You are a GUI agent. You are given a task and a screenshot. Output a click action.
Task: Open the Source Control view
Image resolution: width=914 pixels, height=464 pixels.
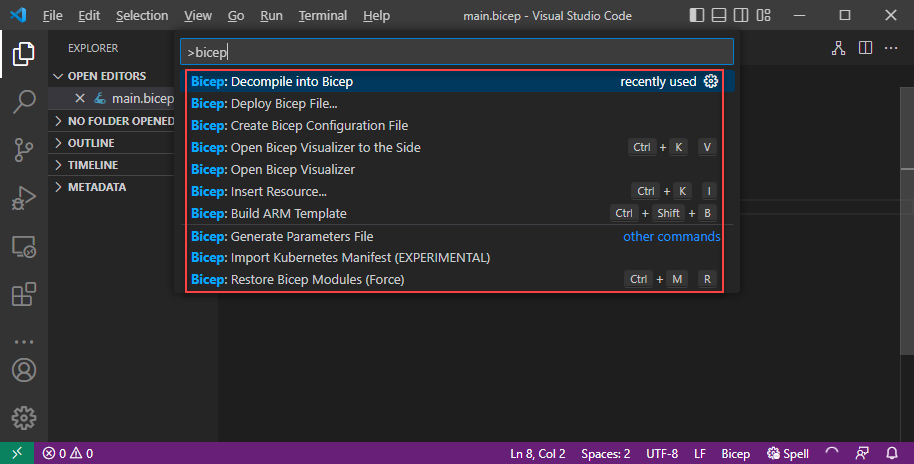point(24,149)
